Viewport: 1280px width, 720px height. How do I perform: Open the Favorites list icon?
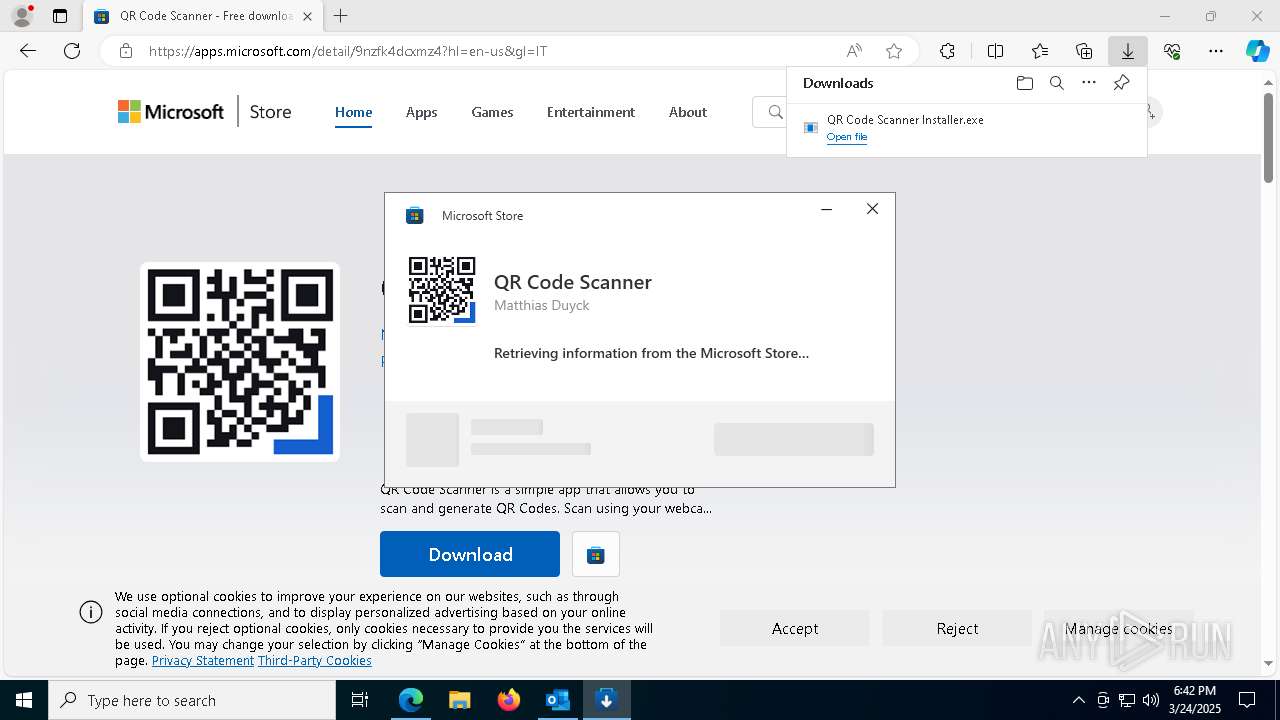pos(1040,51)
